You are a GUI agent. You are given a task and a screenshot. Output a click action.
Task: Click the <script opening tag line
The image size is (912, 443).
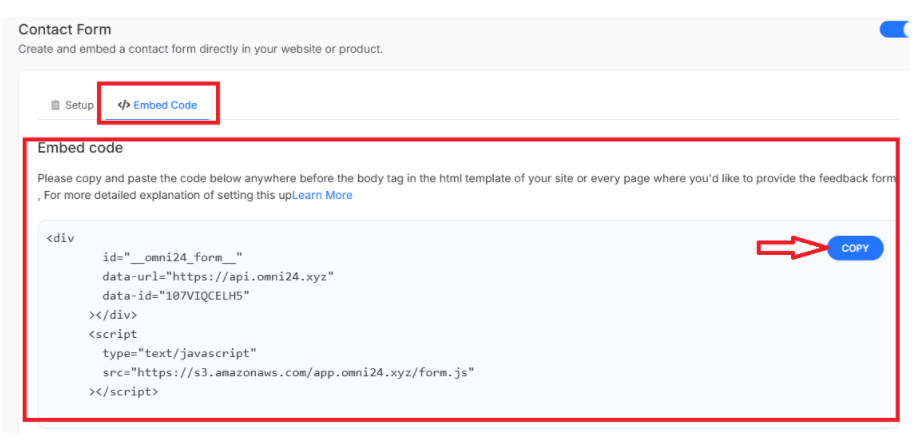click(113, 334)
